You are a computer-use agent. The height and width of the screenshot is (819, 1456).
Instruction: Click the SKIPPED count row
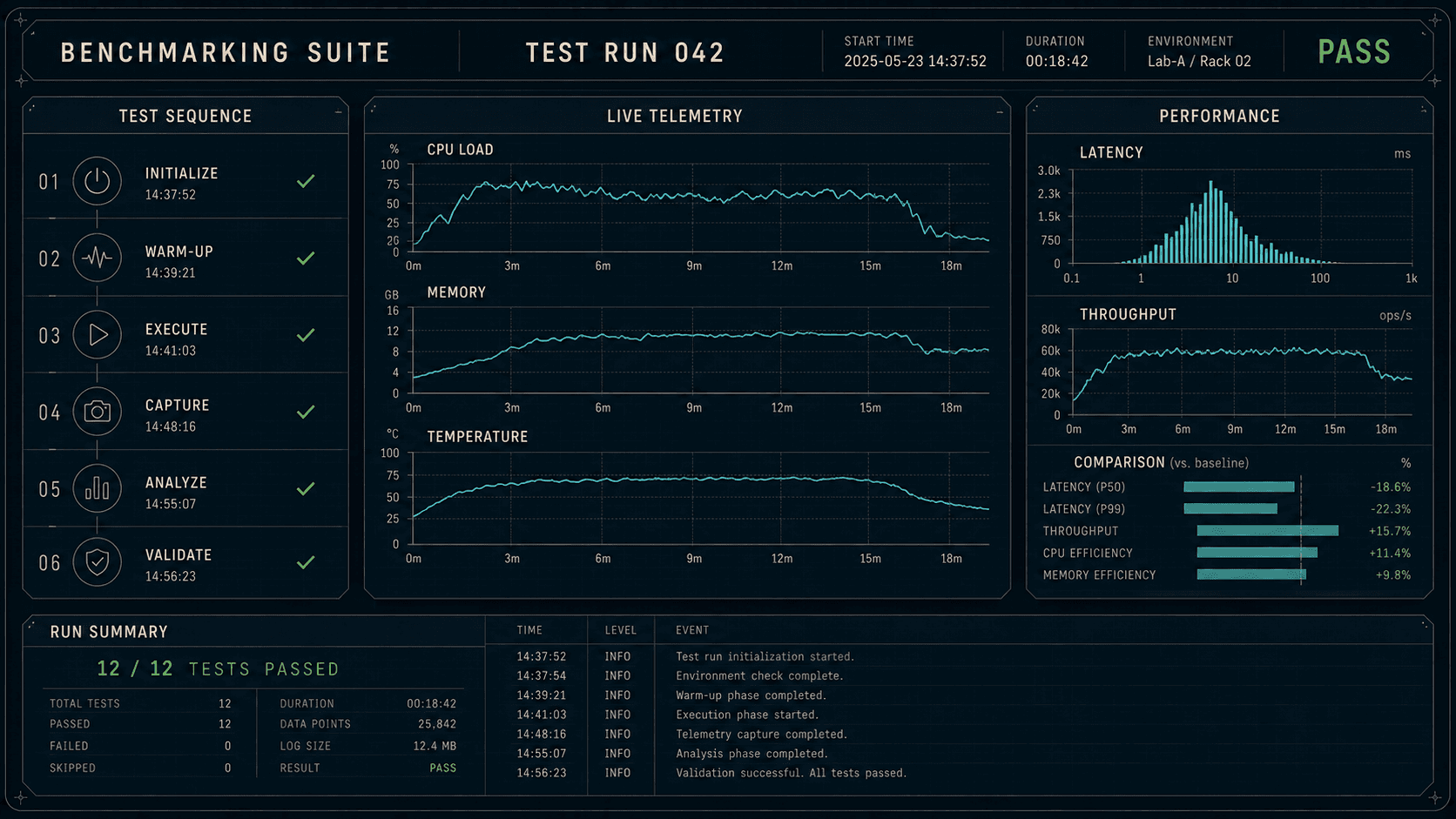(x=140, y=768)
